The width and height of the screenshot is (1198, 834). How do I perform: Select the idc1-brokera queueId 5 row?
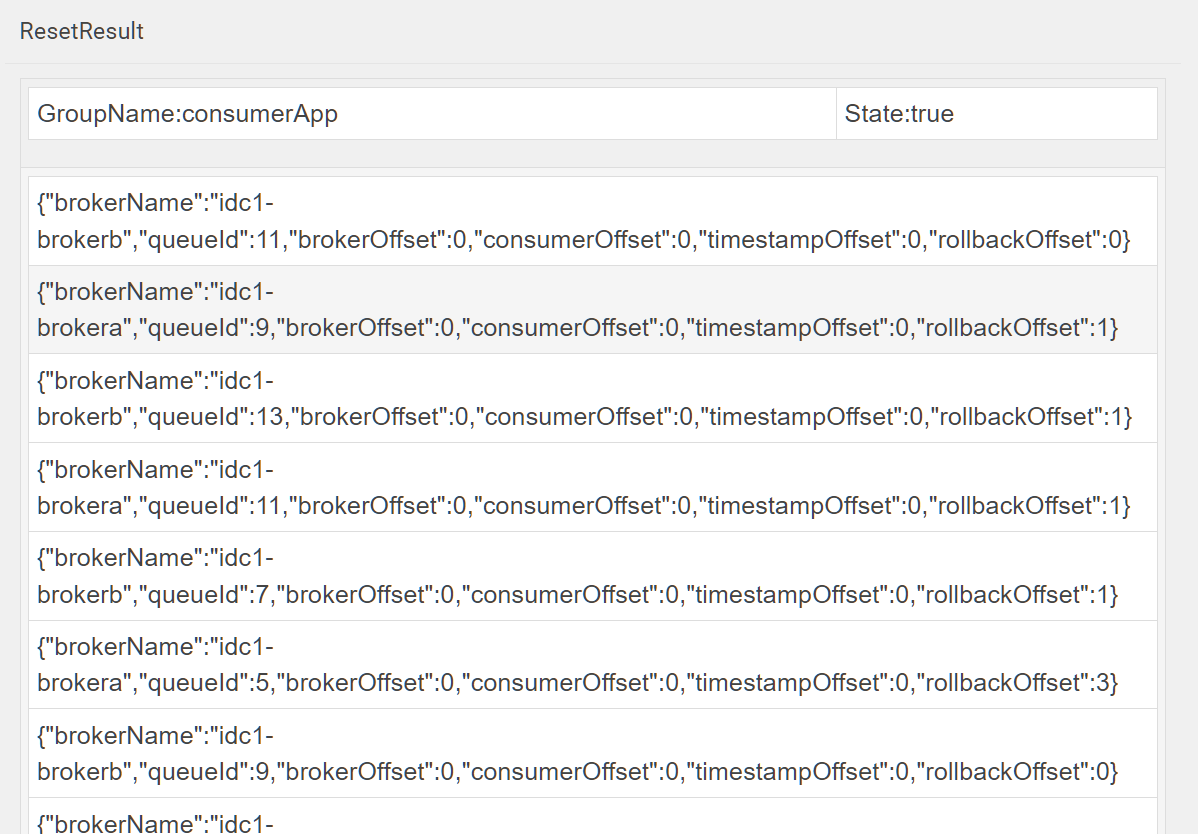coord(592,665)
